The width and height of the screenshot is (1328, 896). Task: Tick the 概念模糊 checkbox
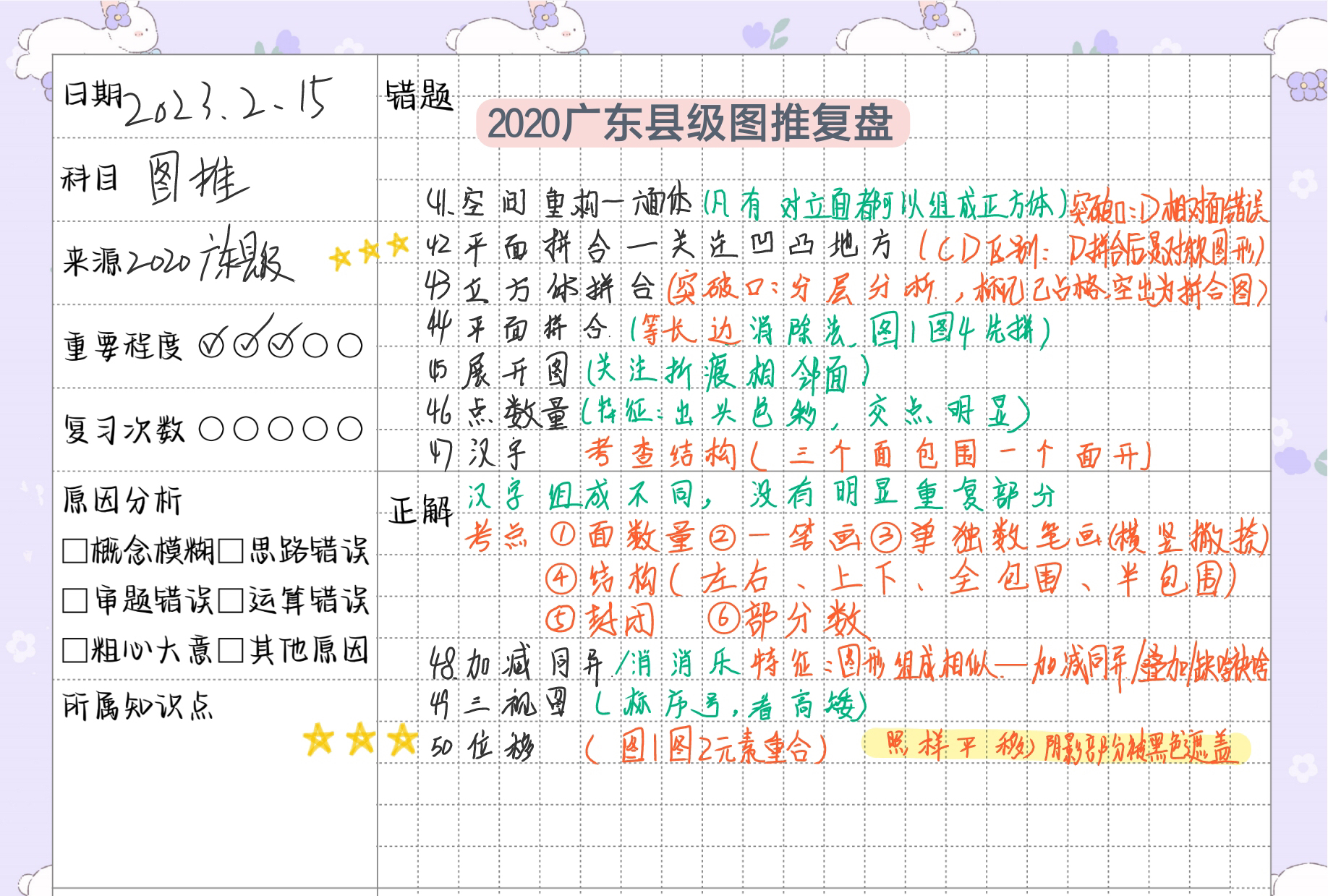click(75, 551)
